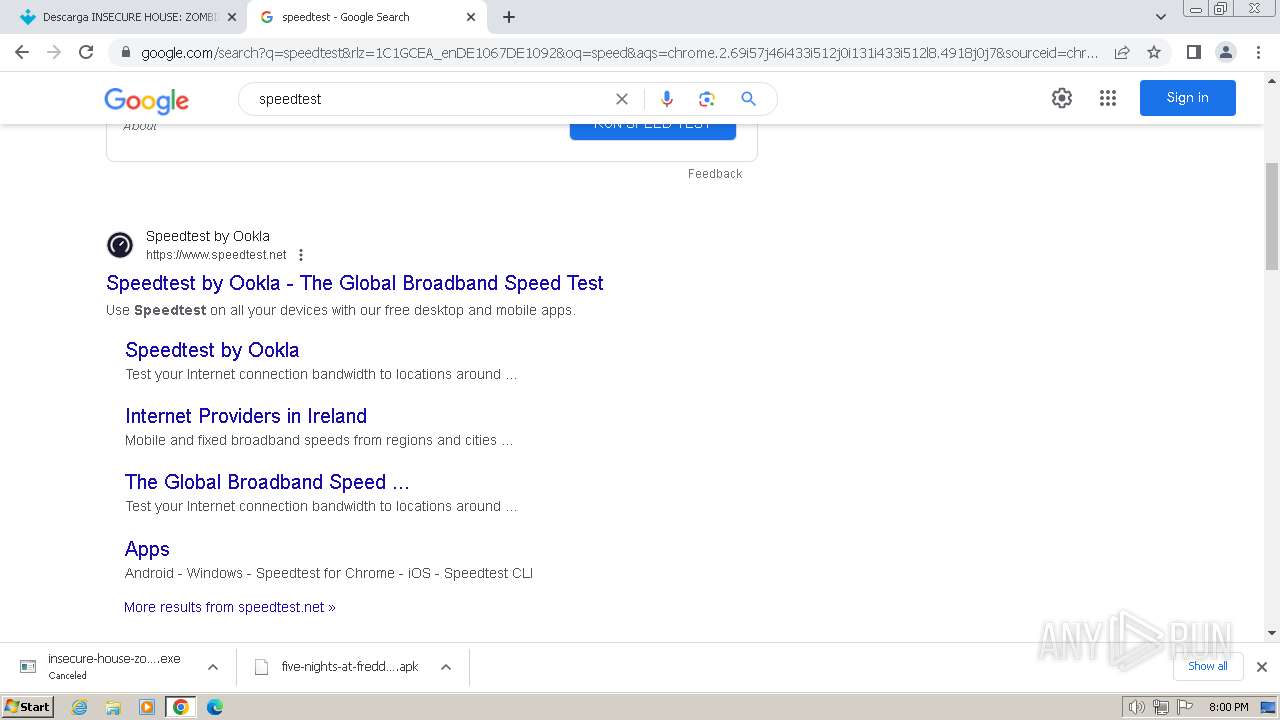The image size is (1280, 720).
Task: Search by image with Google Lens
Action: 707,99
